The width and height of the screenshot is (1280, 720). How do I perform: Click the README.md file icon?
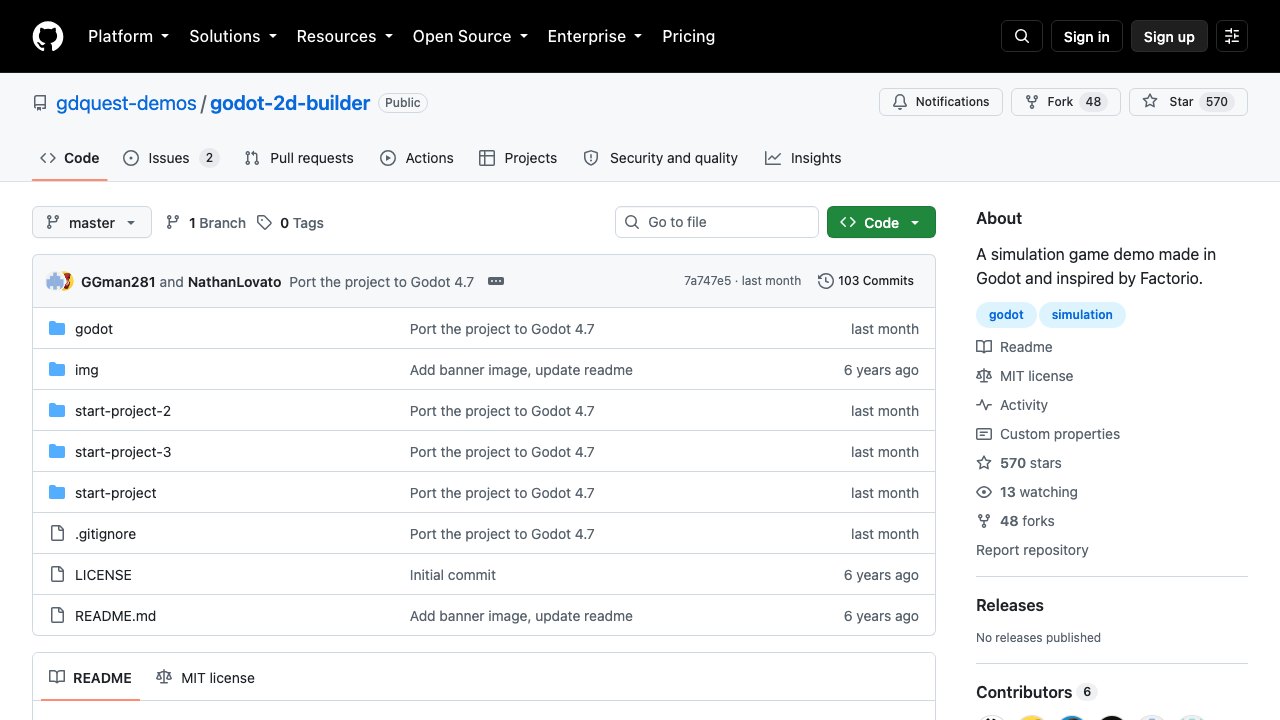point(57,616)
